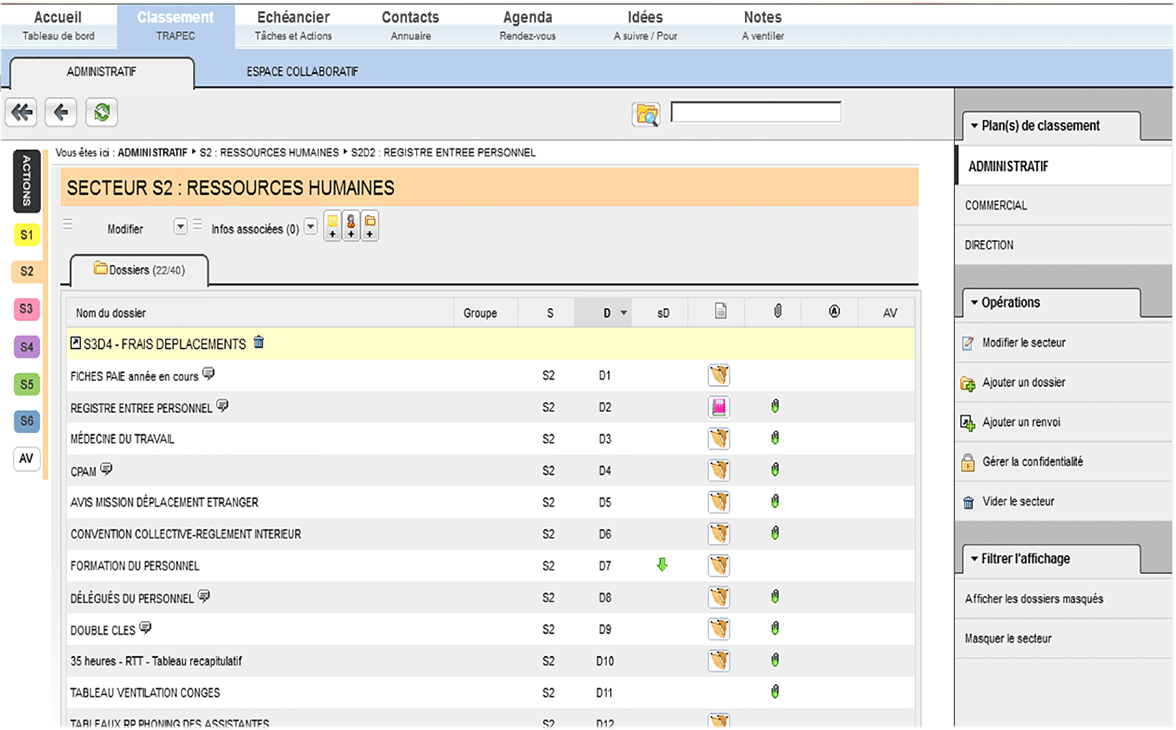Screen dimensions: 1176x730
Task: Click attachment clip on REGISTRE ENTREE PERSONNEL row
Action: click(775, 406)
